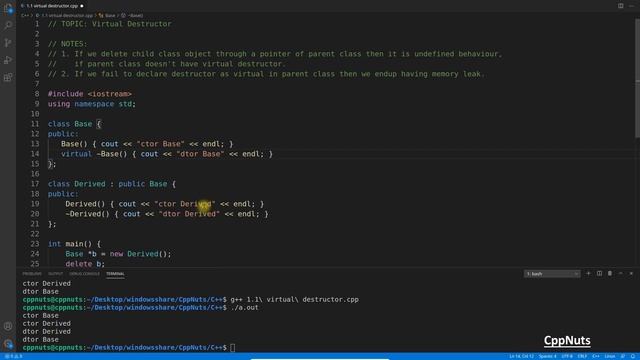Click 'delete b;' on line 25
This screenshot has width=640, height=360.
coord(85,264)
